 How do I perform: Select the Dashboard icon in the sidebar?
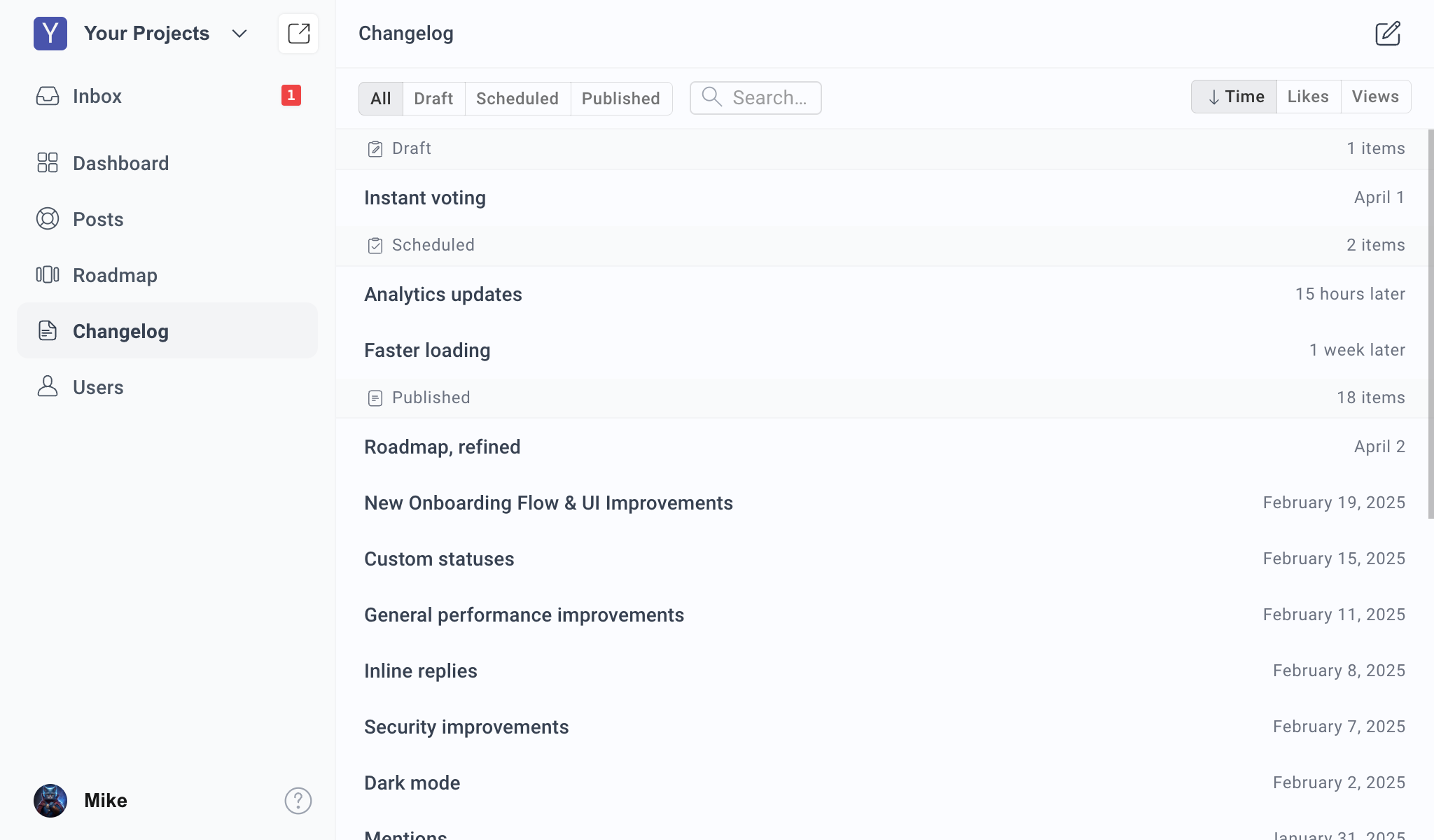pos(48,162)
